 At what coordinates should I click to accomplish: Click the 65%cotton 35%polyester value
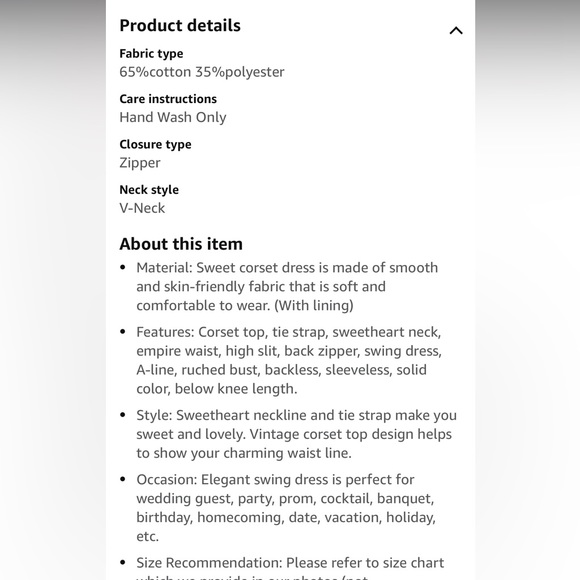(202, 72)
